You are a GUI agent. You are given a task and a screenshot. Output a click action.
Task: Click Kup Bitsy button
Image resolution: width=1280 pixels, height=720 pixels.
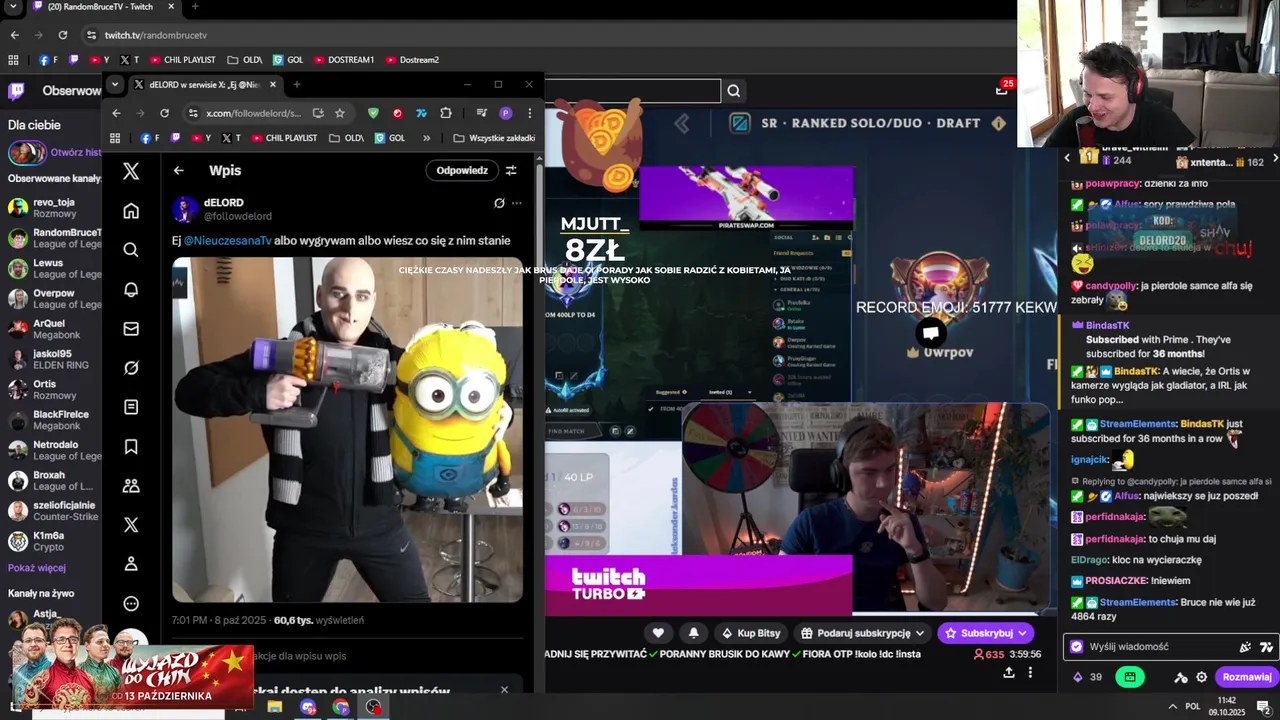pyautogui.click(x=749, y=633)
